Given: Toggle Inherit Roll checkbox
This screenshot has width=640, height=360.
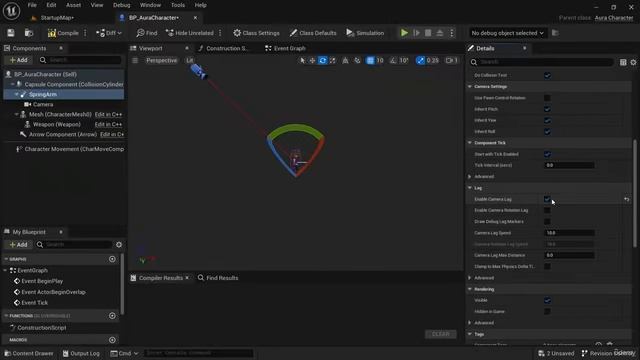Looking at the screenshot, I should tap(547, 132).
